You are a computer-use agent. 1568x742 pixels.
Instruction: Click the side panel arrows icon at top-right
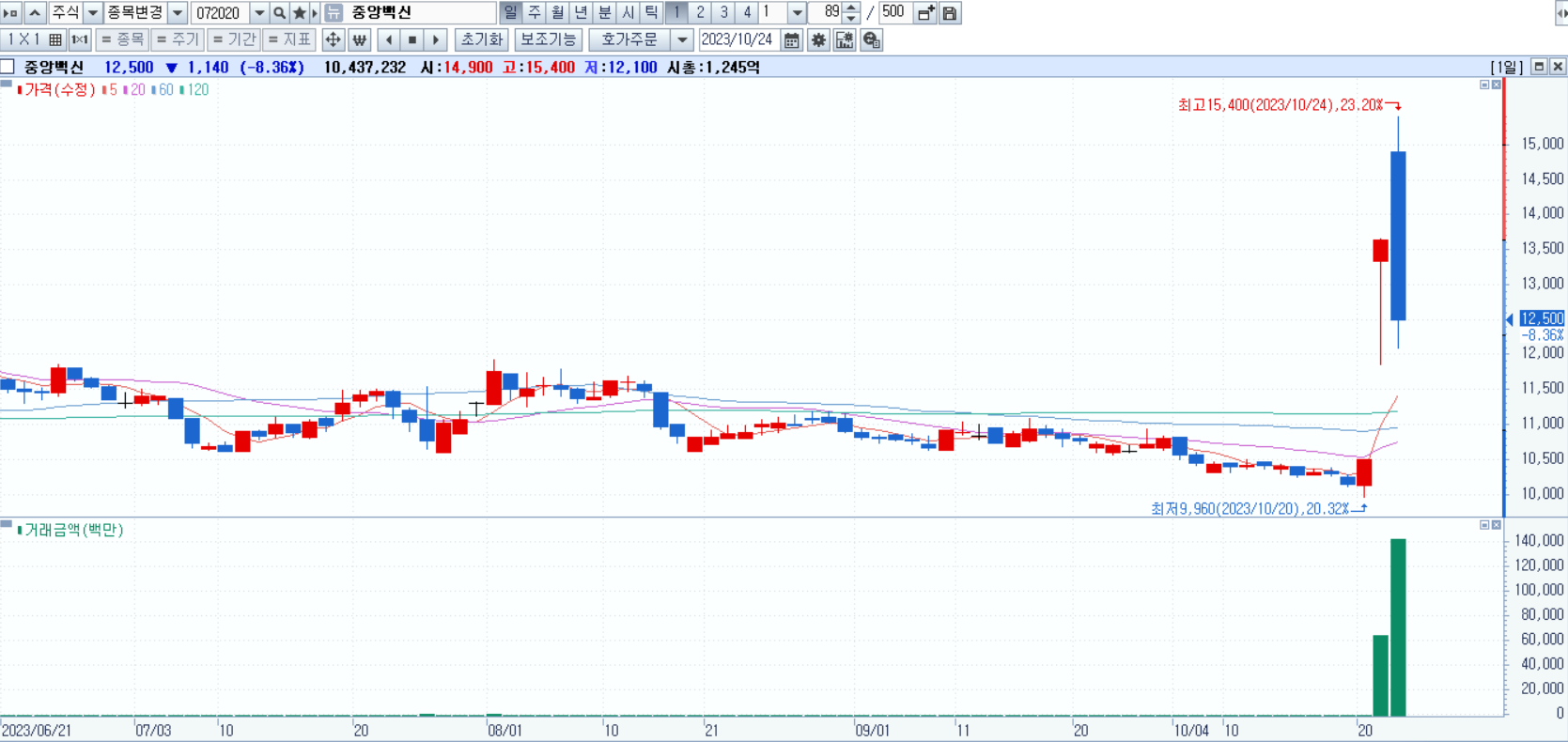tap(1561, 13)
